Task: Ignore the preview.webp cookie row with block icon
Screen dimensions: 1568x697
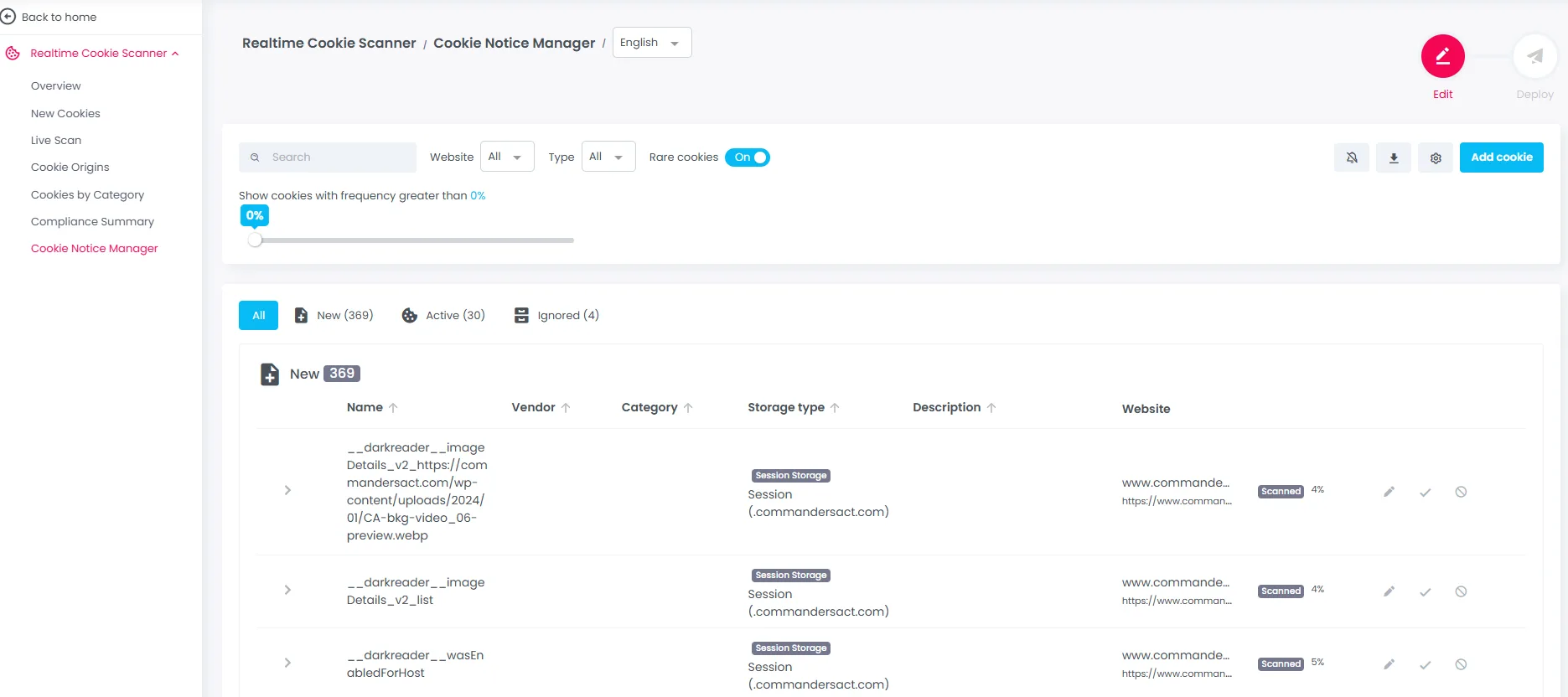Action: pos(1461,492)
